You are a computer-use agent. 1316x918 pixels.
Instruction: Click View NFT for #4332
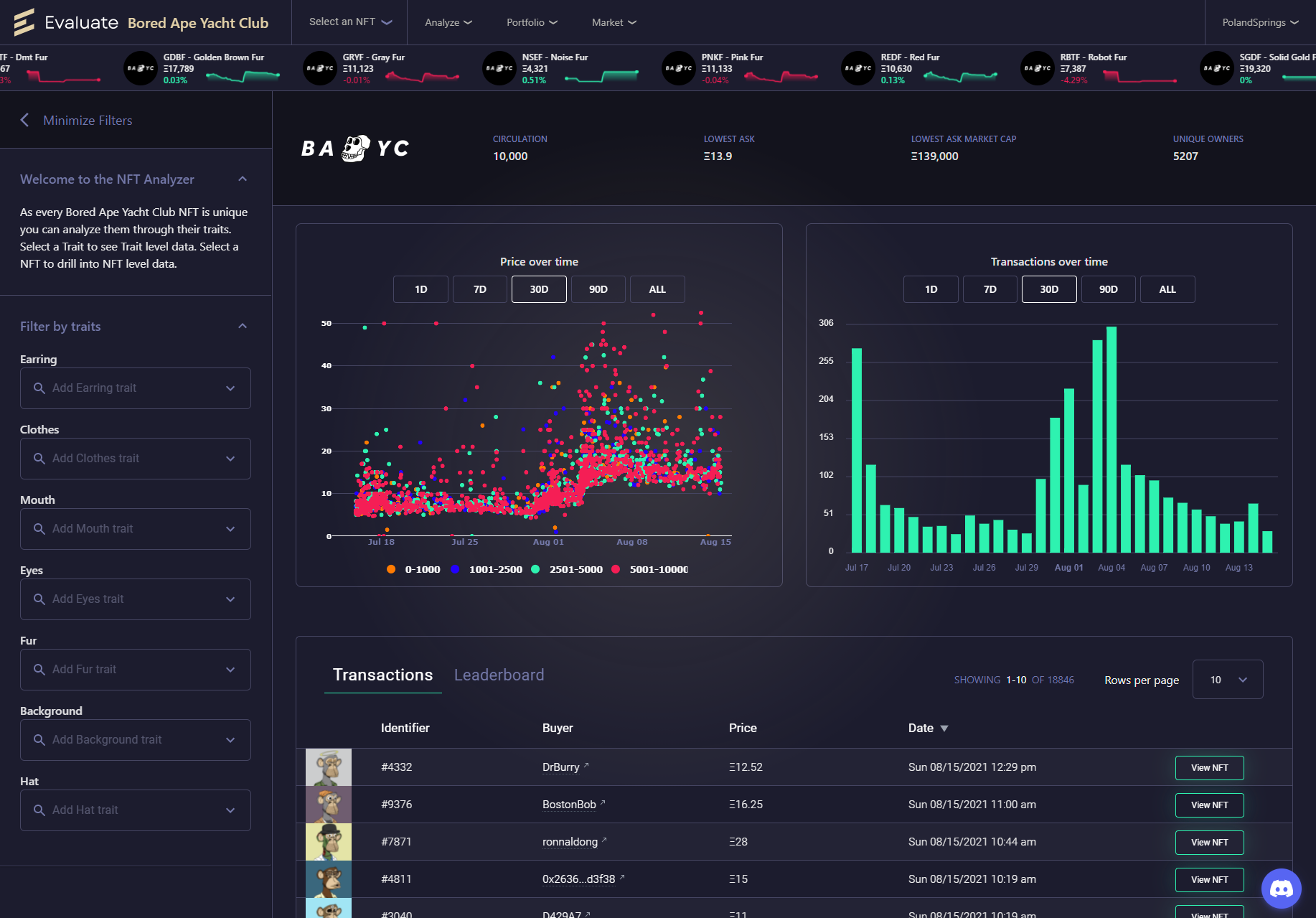click(1210, 767)
